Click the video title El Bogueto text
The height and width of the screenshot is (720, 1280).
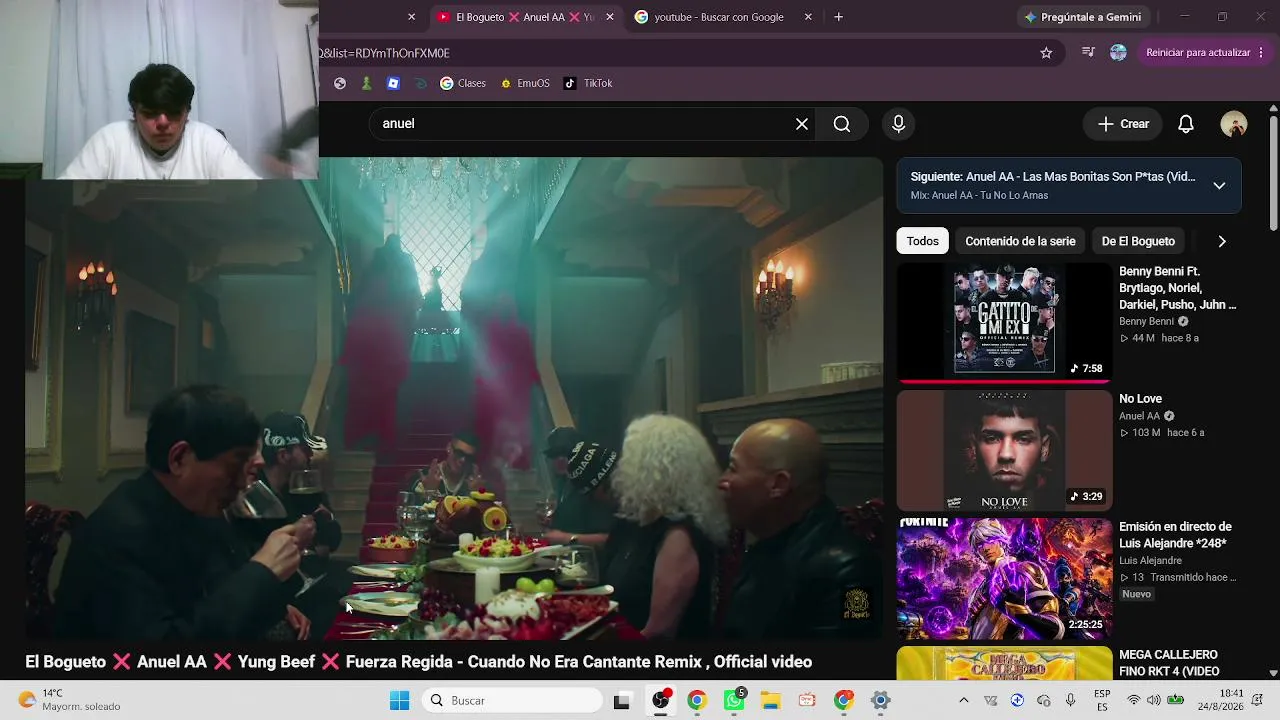(x=418, y=662)
